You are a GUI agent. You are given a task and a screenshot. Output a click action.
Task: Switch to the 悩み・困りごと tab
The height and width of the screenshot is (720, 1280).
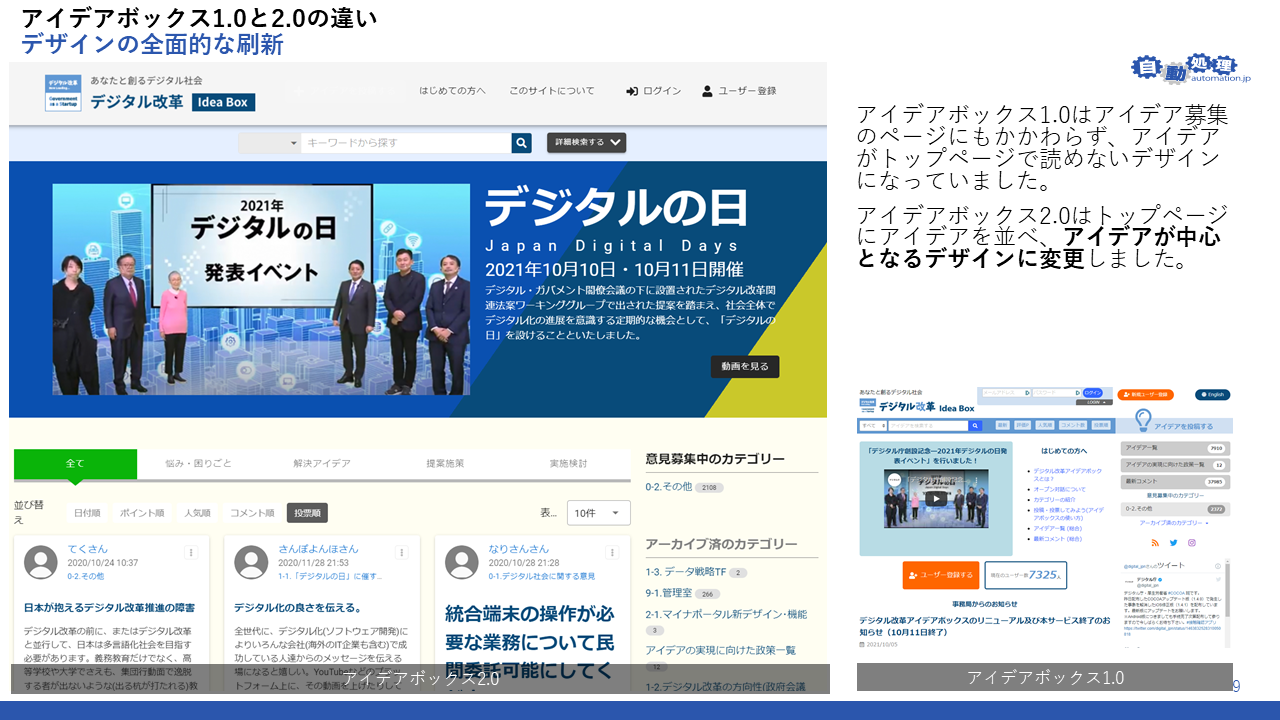tap(198, 464)
